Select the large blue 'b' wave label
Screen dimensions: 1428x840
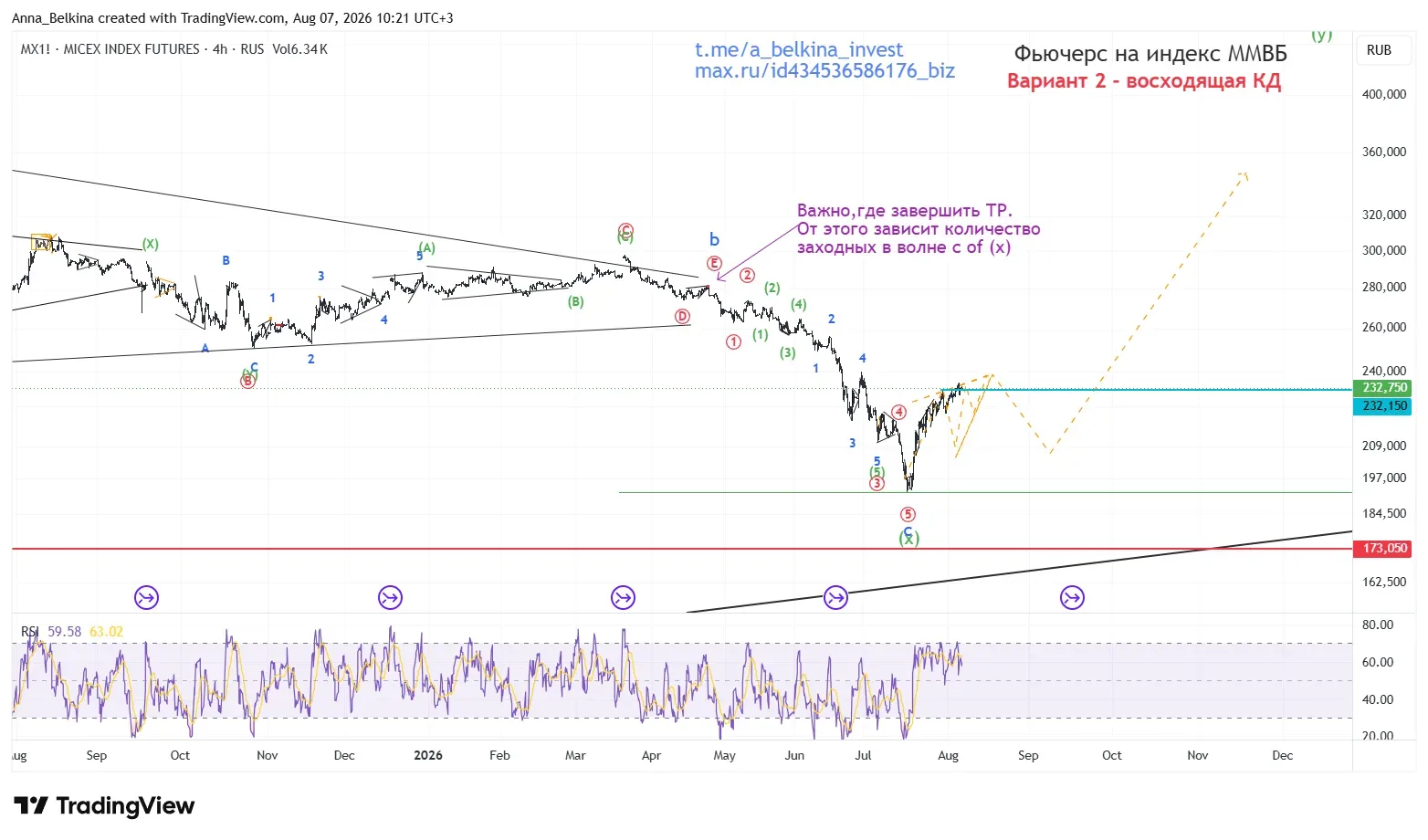click(x=715, y=240)
